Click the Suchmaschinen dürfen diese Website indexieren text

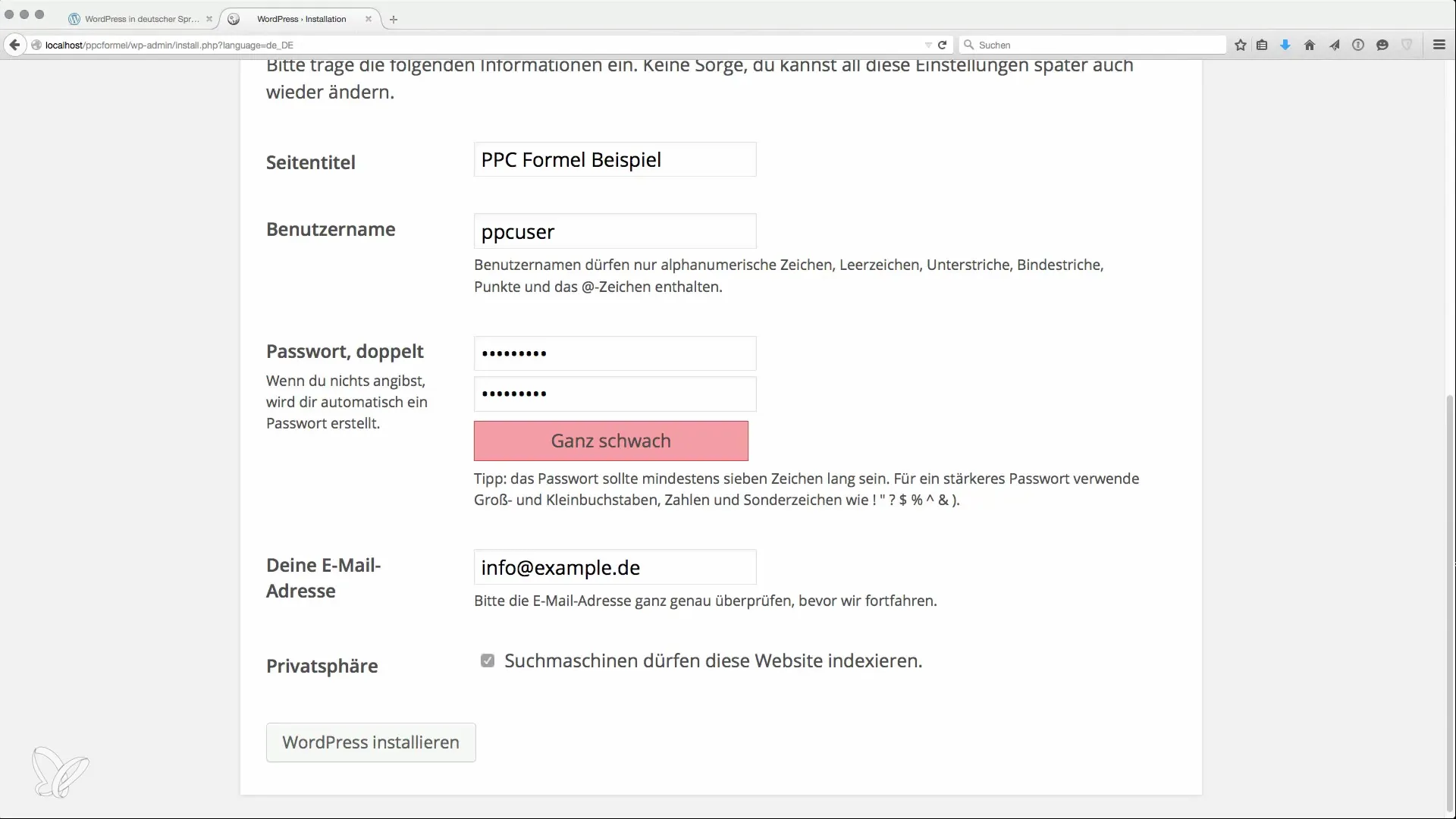click(x=714, y=661)
